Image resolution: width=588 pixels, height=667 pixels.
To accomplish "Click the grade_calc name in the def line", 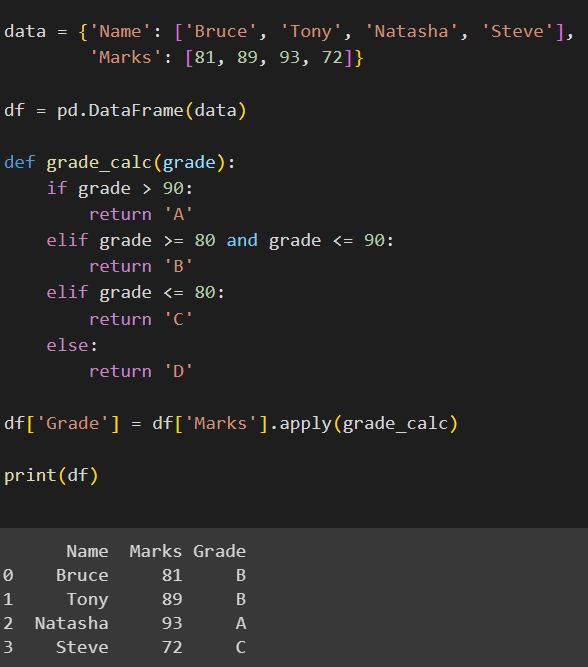I will tap(99, 163).
